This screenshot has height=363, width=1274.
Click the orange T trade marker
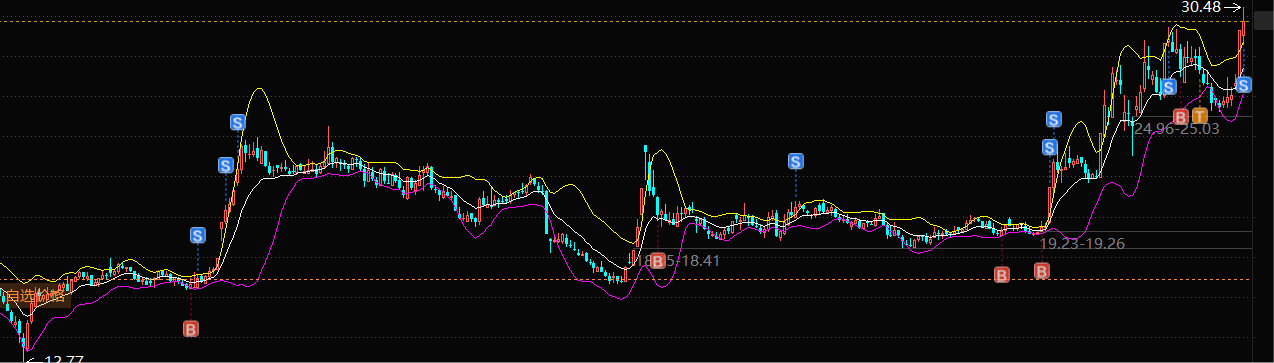pos(1198,116)
